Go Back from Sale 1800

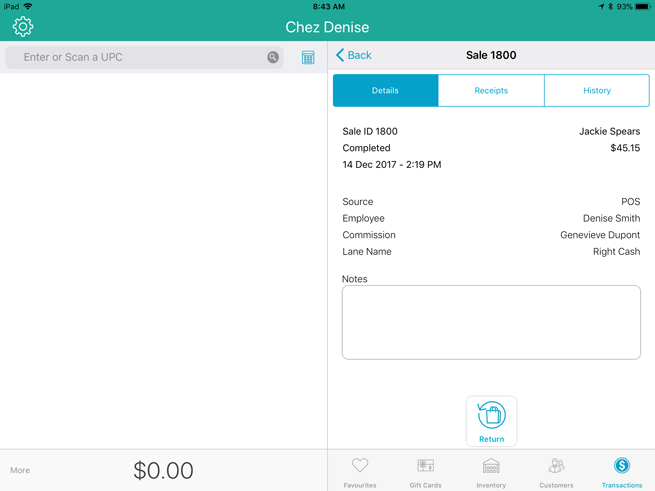(354, 55)
